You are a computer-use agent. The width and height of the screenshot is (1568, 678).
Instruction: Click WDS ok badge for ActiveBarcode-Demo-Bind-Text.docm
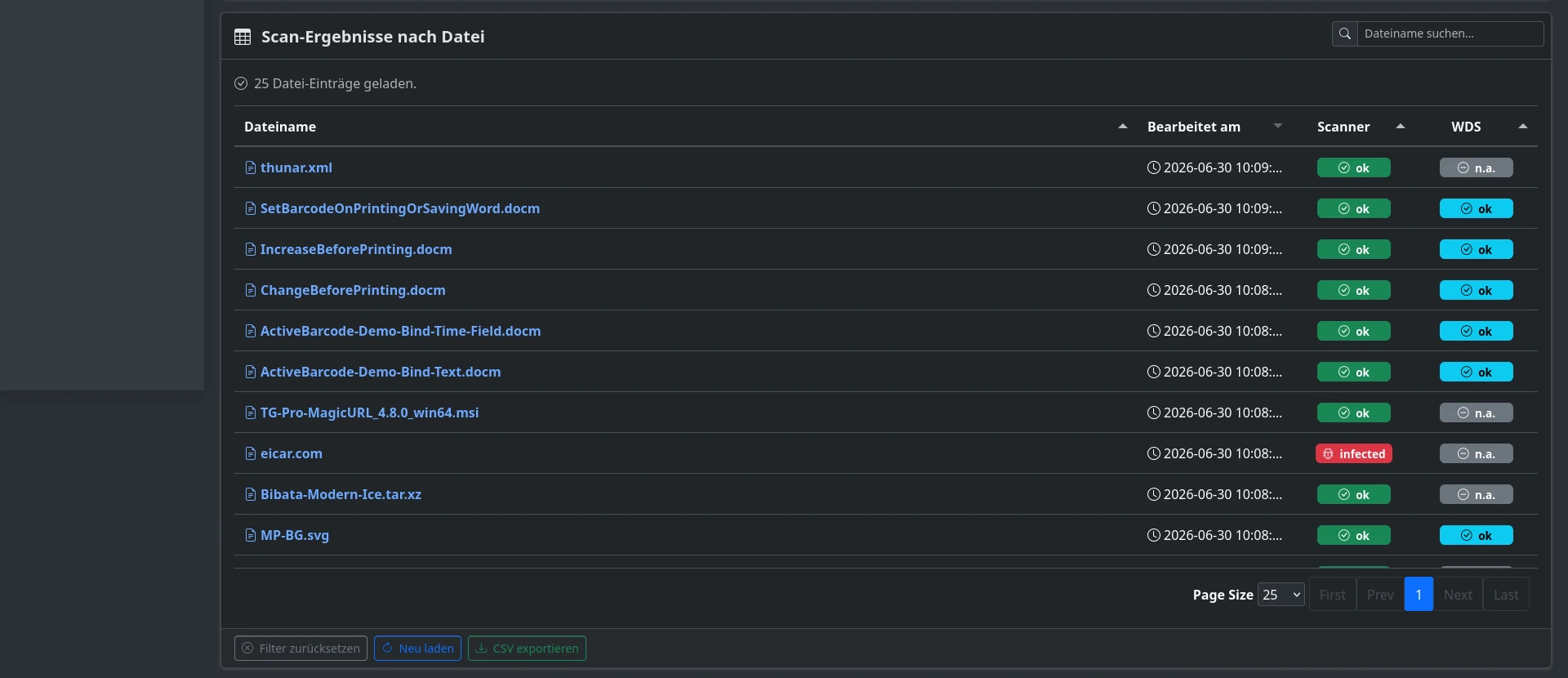click(1477, 372)
